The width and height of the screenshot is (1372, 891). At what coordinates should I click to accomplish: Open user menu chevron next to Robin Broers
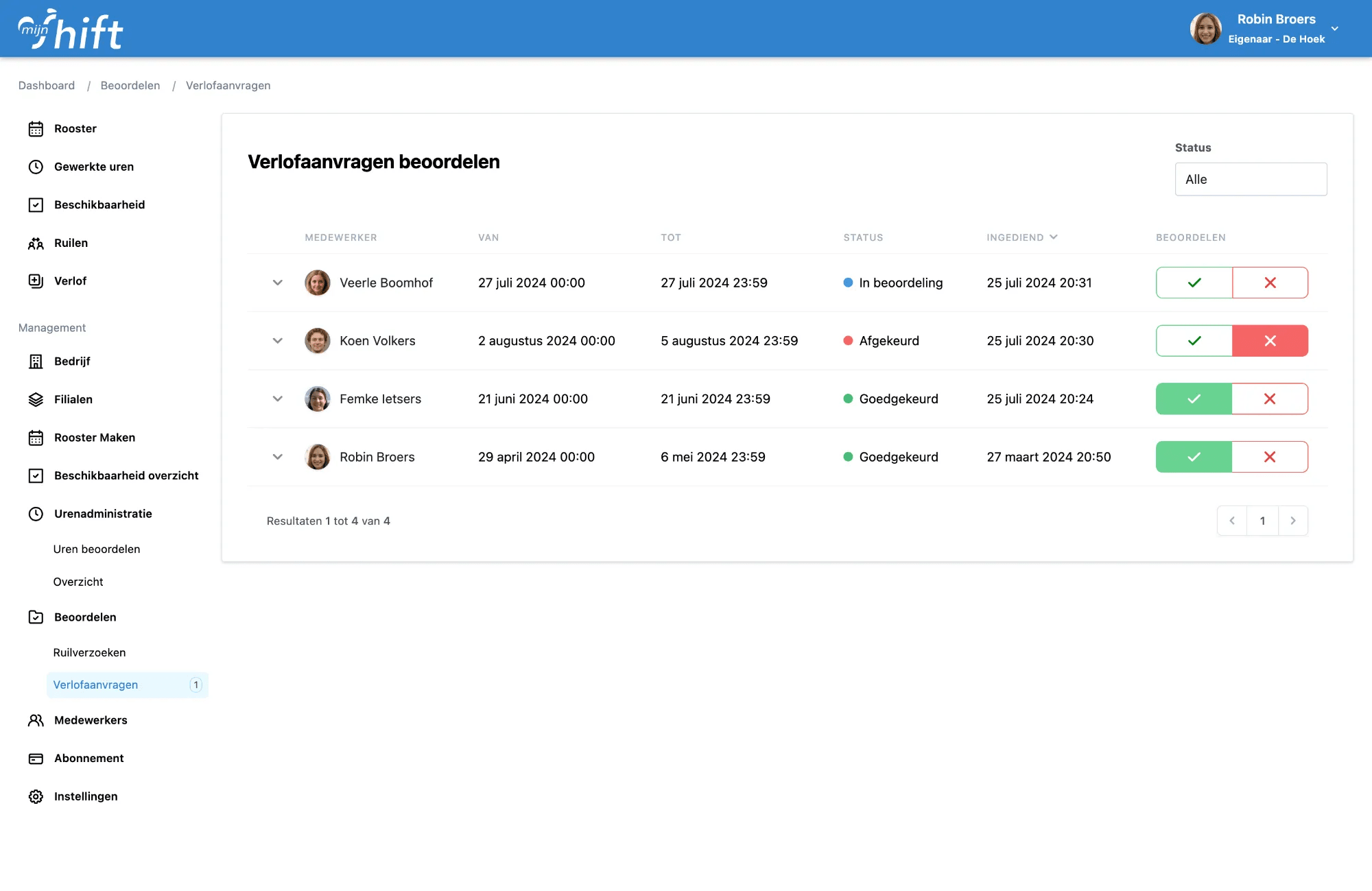tap(1335, 29)
